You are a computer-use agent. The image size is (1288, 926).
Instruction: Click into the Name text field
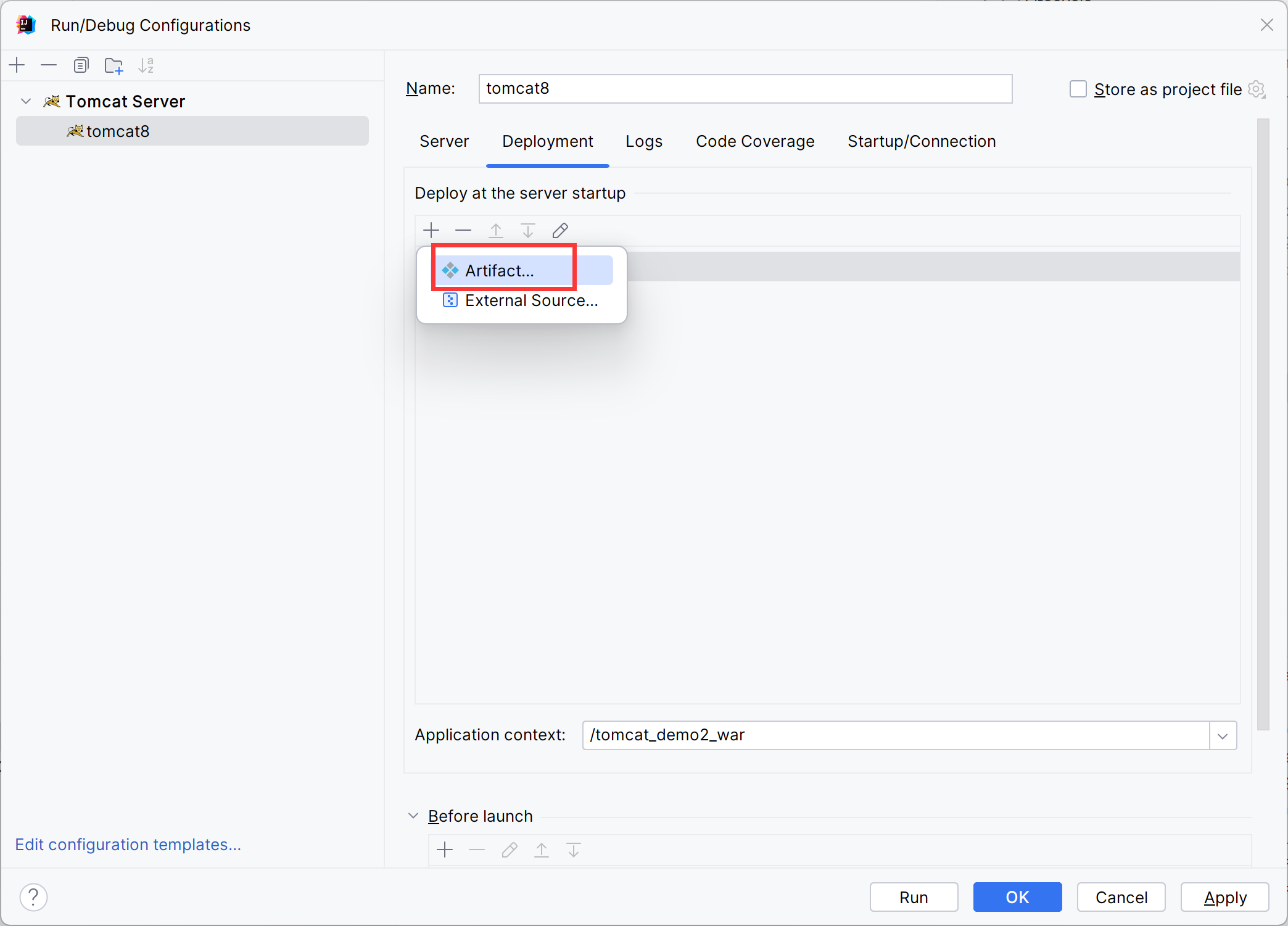click(745, 89)
